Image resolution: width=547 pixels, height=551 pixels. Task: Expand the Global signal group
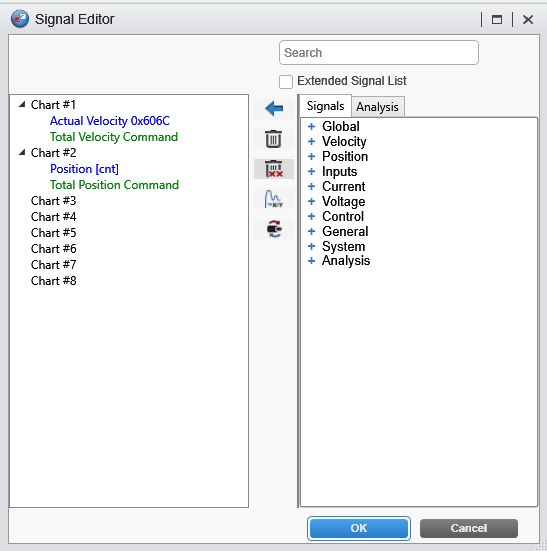coord(311,127)
